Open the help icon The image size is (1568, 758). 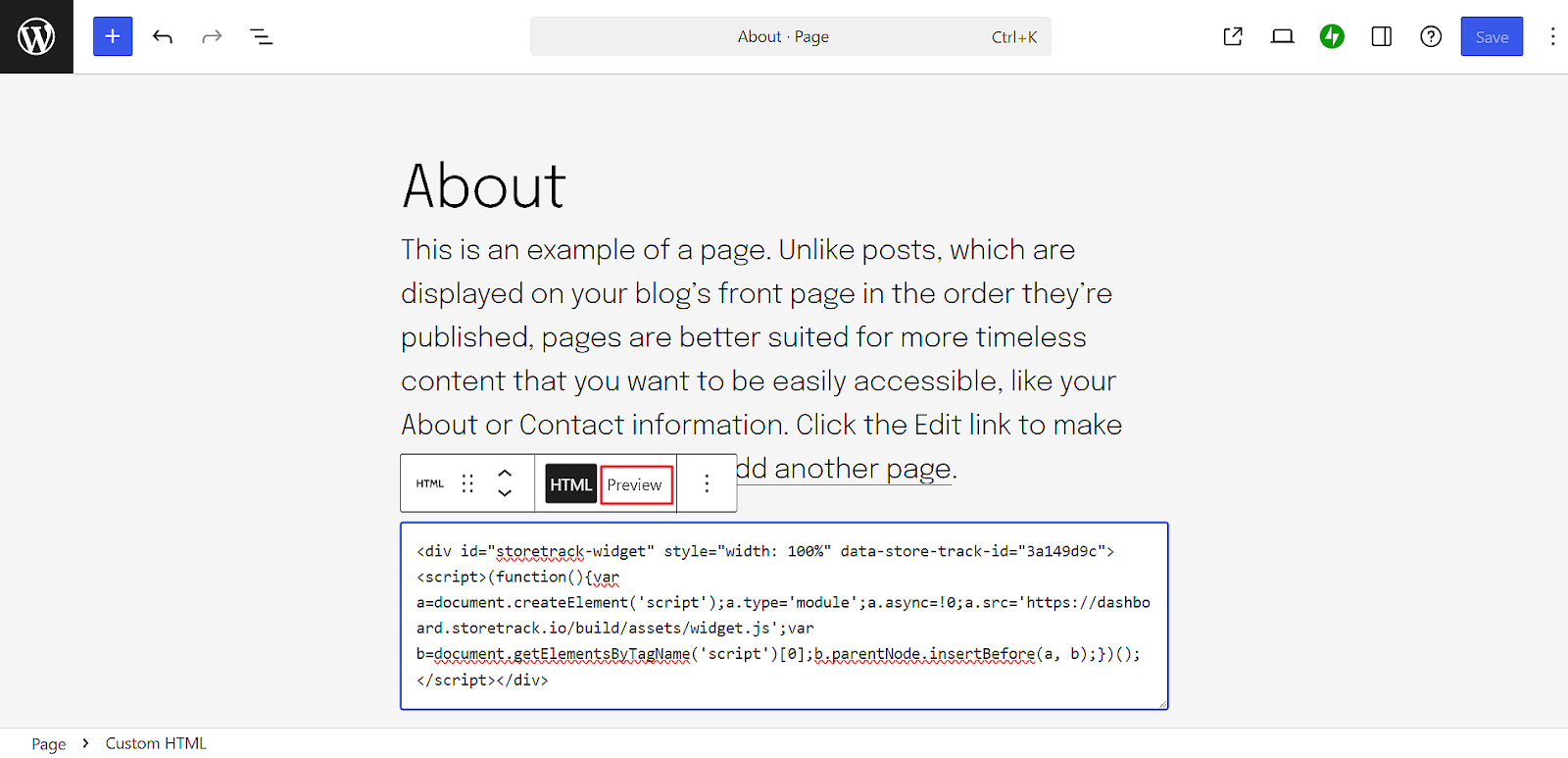pyautogui.click(x=1431, y=36)
